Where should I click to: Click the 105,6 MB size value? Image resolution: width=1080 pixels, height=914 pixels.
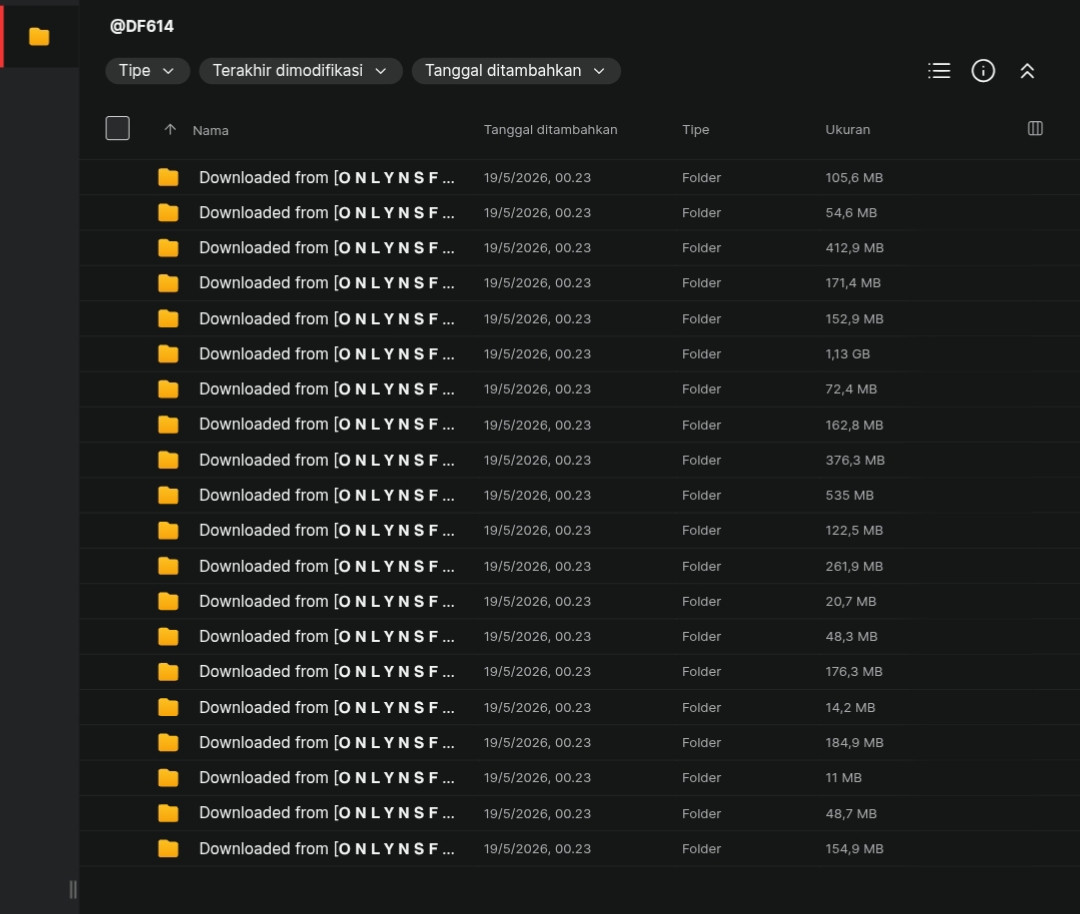coord(854,178)
